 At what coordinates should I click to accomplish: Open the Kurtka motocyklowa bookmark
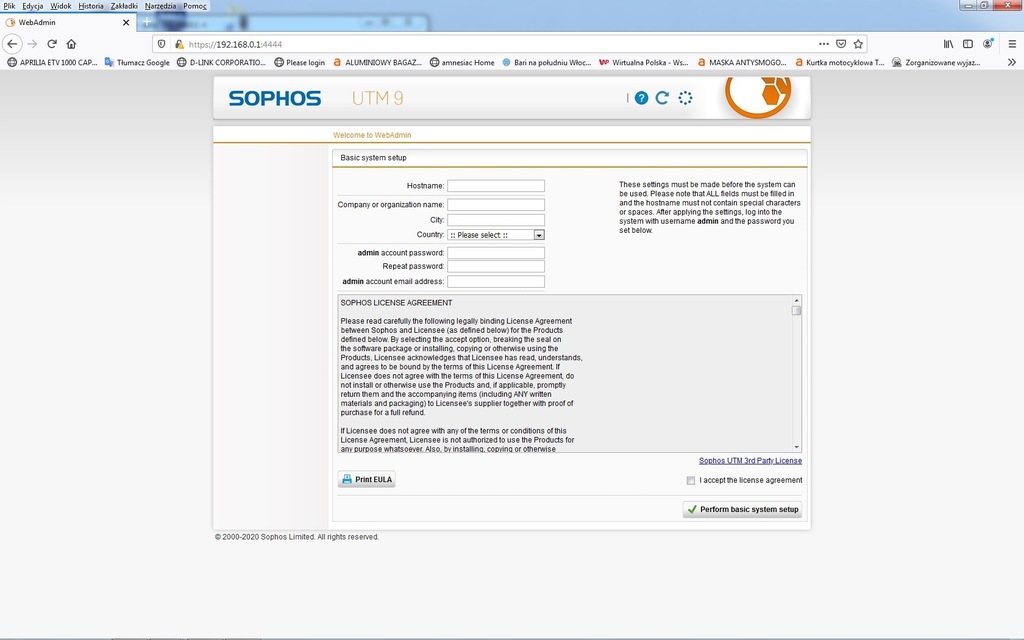(840, 63)
